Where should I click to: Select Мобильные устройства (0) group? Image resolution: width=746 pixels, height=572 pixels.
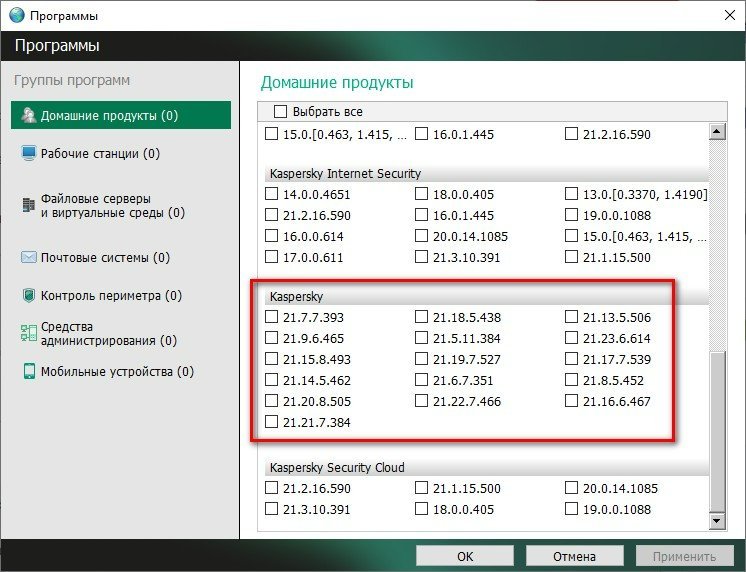tap(108, 371)
